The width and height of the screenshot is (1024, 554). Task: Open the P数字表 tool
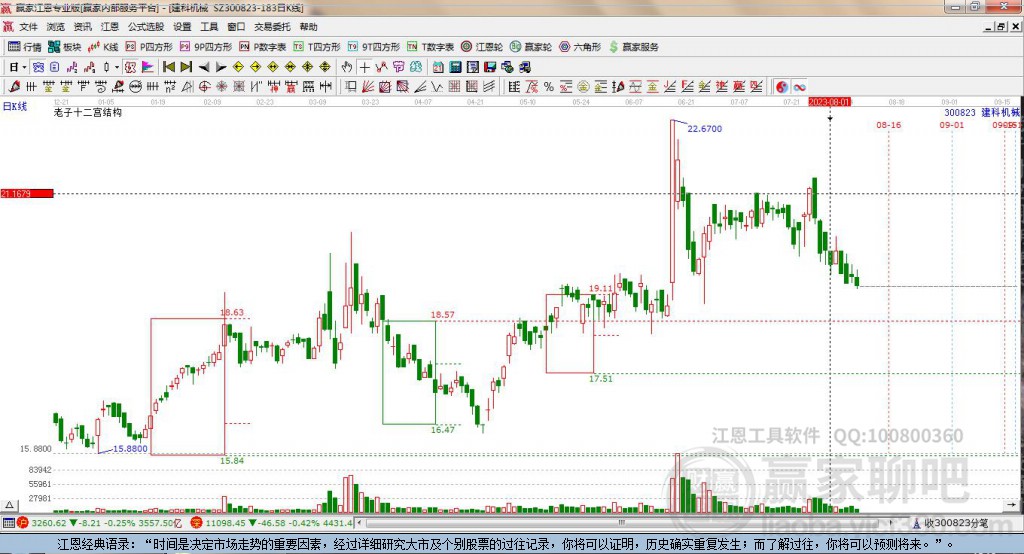pyautogui.click(x=263, y=47)
